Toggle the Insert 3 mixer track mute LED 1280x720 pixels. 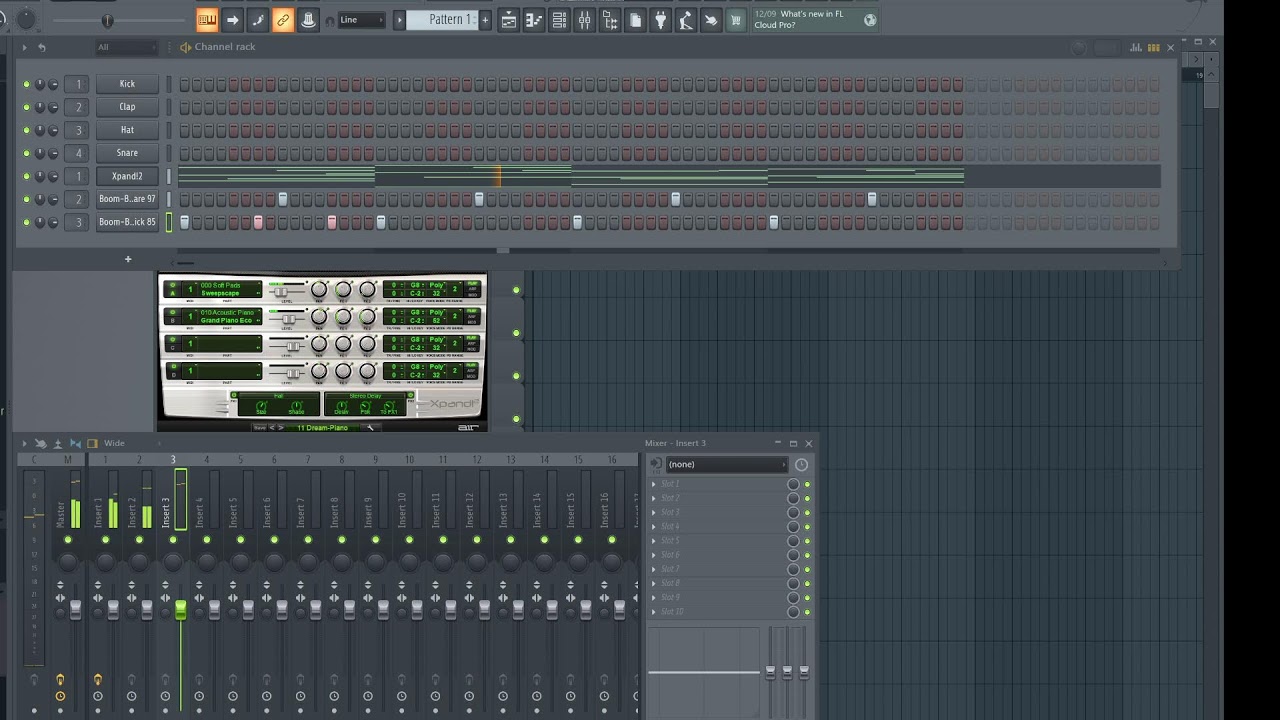(173, 540)
